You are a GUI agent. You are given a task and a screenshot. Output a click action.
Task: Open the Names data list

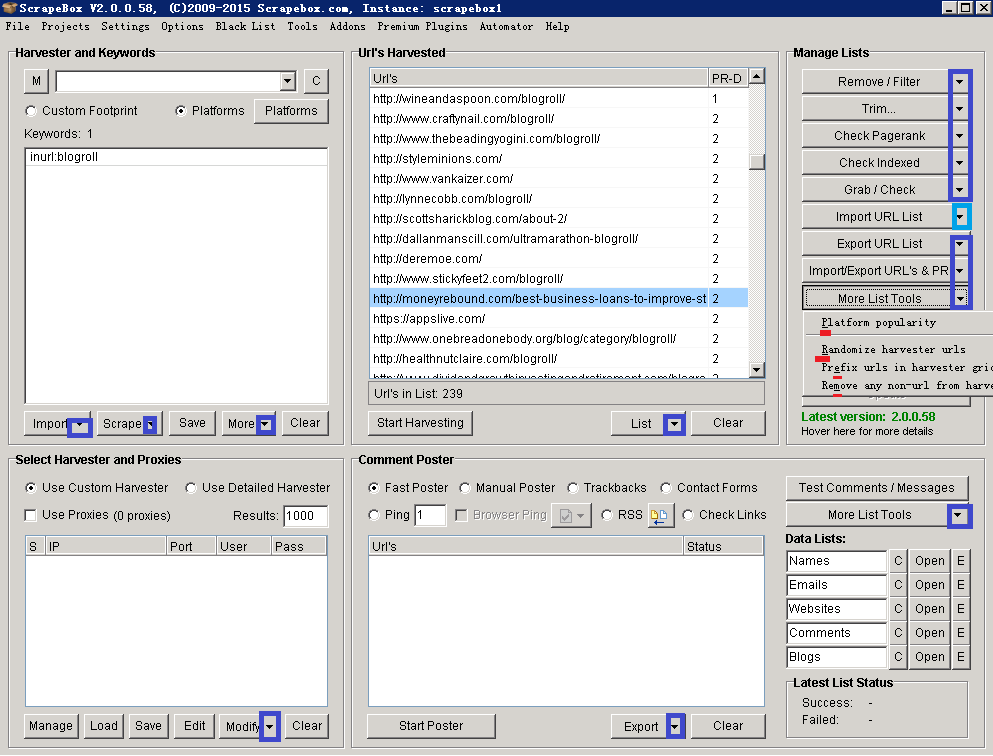coord(929,561)
